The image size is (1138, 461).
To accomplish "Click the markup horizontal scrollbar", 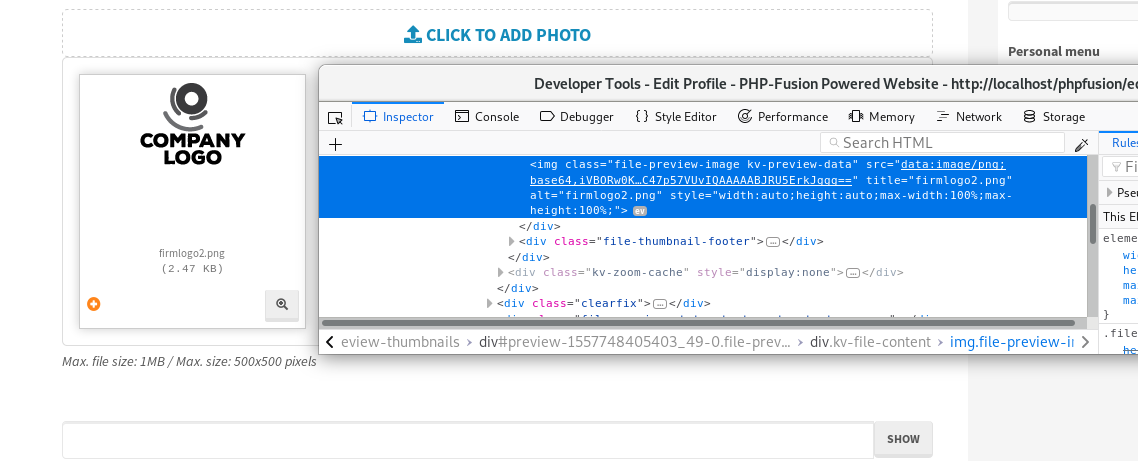I will 700,324.
